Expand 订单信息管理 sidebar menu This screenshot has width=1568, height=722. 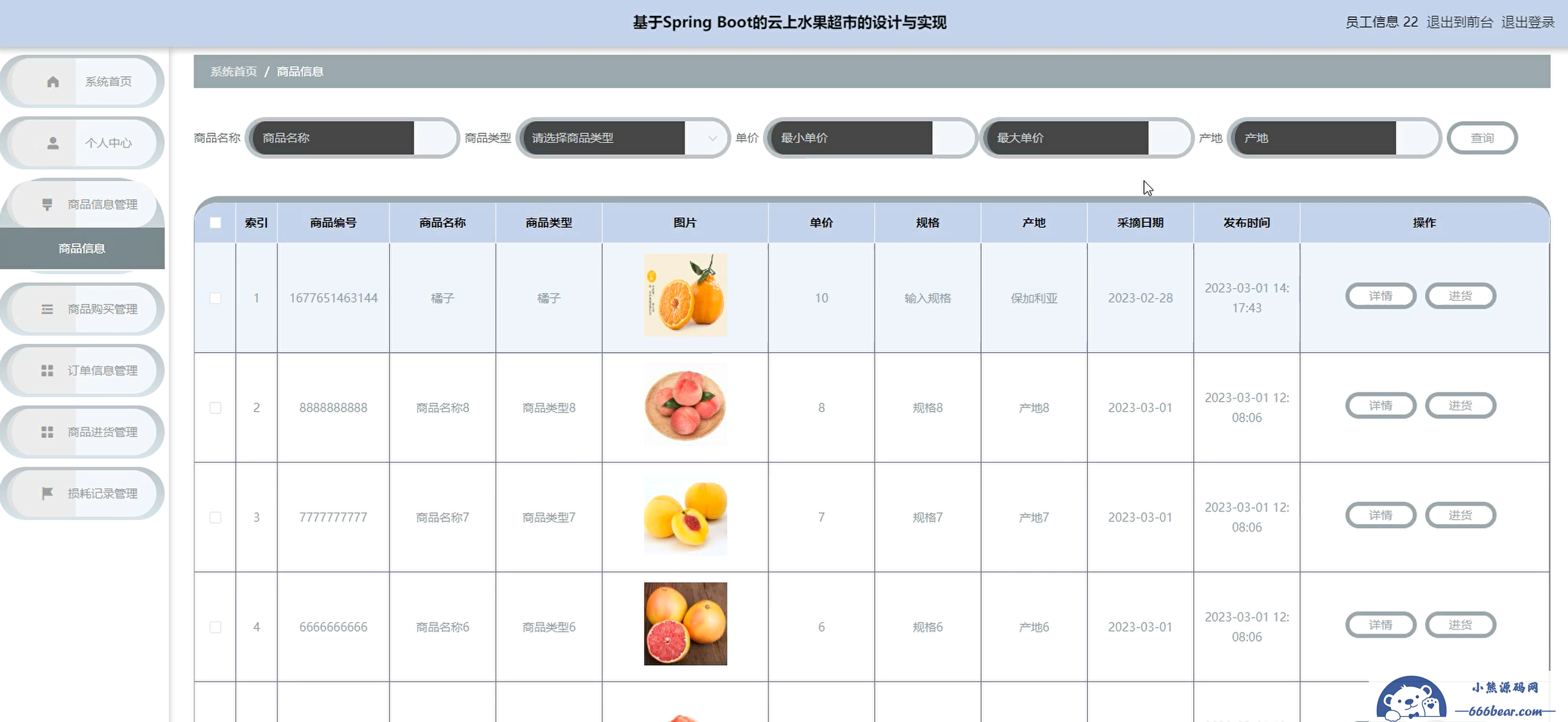[82, 371]
